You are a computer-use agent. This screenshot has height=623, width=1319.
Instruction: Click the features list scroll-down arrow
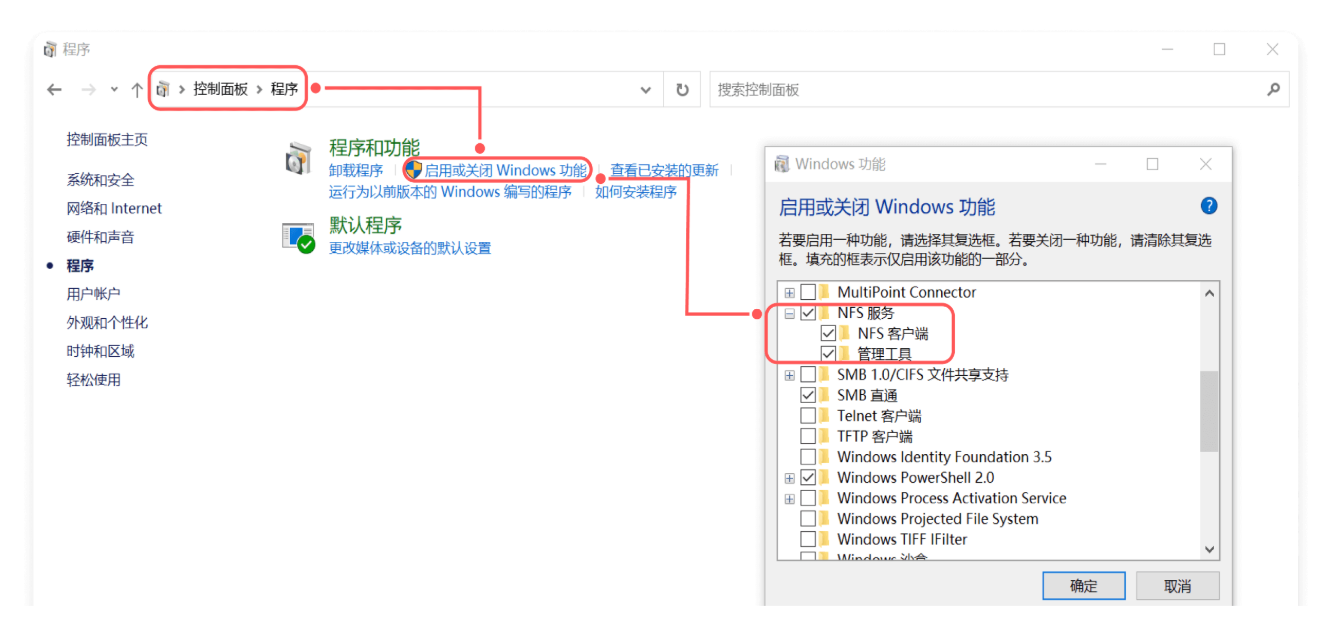click(x=1209, y=549)
